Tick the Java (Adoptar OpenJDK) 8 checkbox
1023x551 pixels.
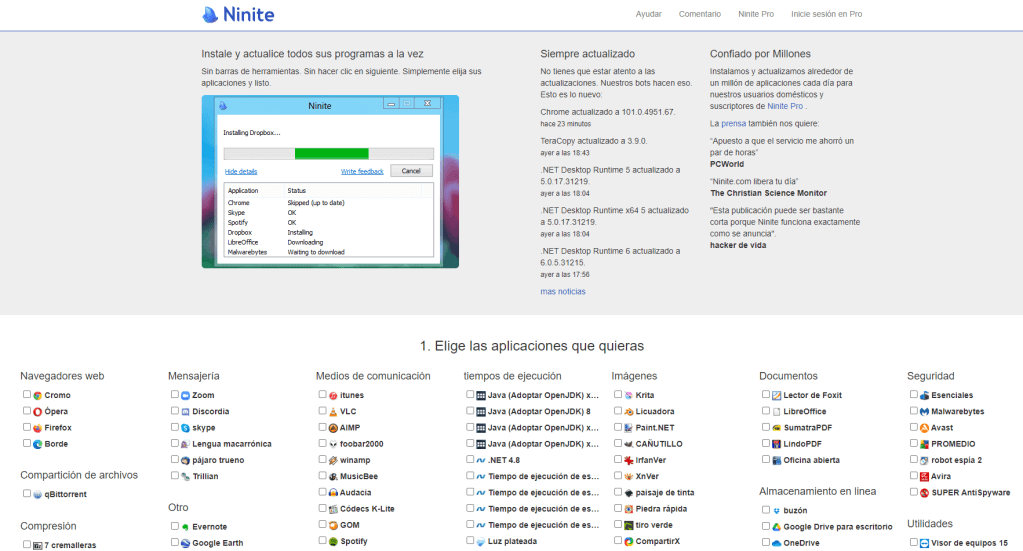[470, 411]
